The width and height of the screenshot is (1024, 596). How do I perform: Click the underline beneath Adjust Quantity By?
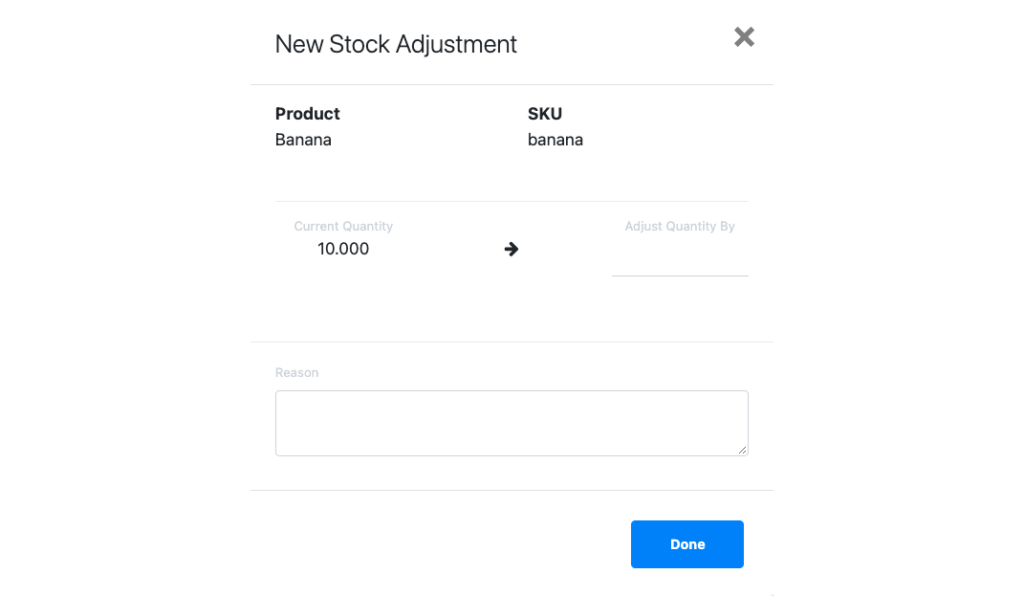(x=680, y=273)
